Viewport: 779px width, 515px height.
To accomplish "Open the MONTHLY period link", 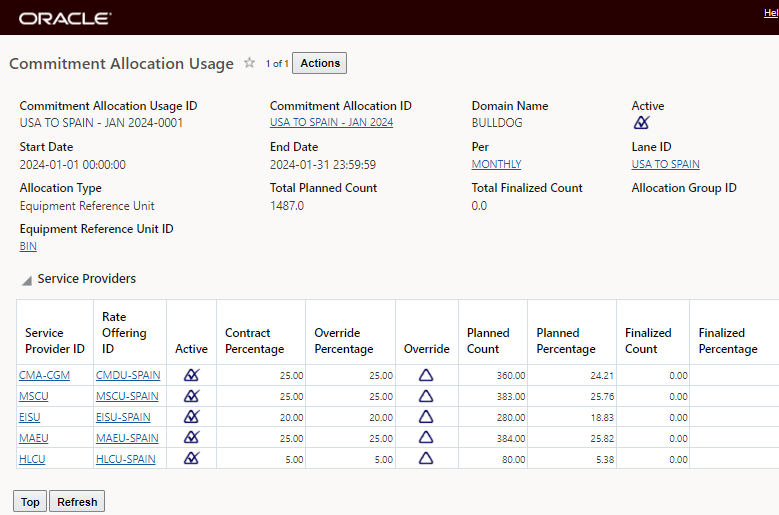I will coord(496,164).
